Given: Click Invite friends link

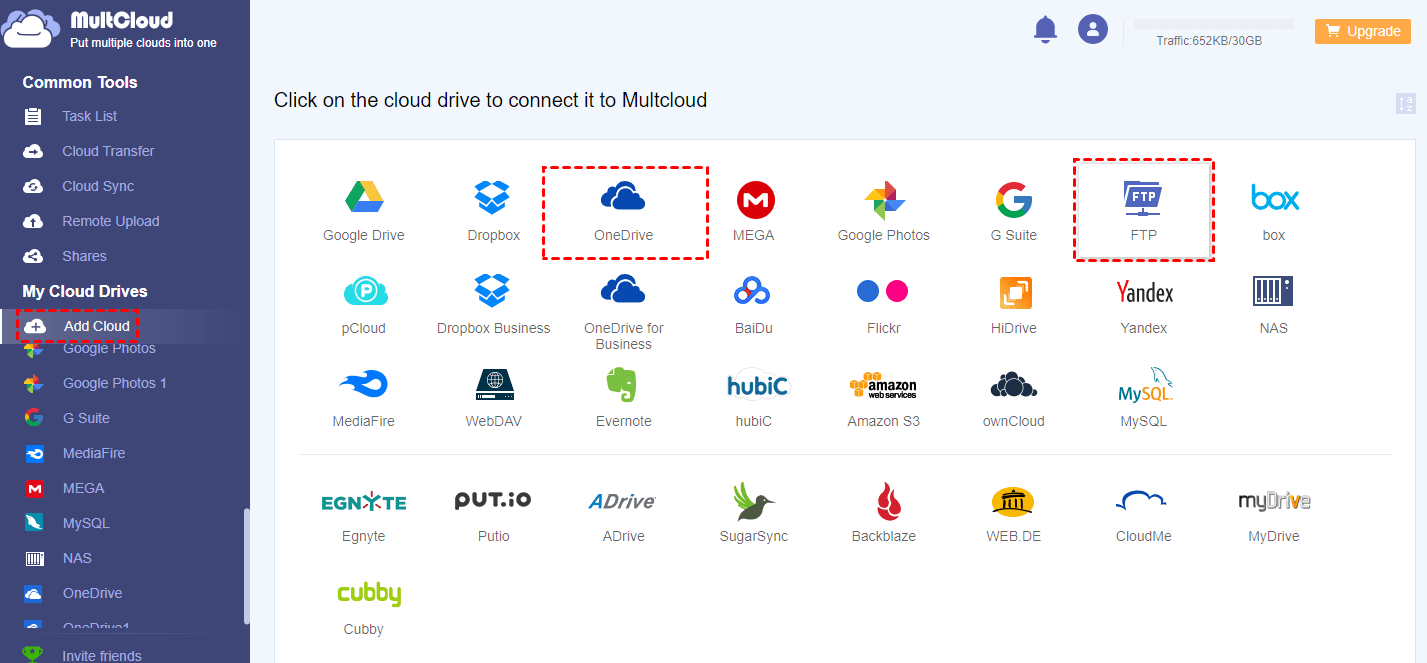Looking at the screenshot, I should click(101, 655).
